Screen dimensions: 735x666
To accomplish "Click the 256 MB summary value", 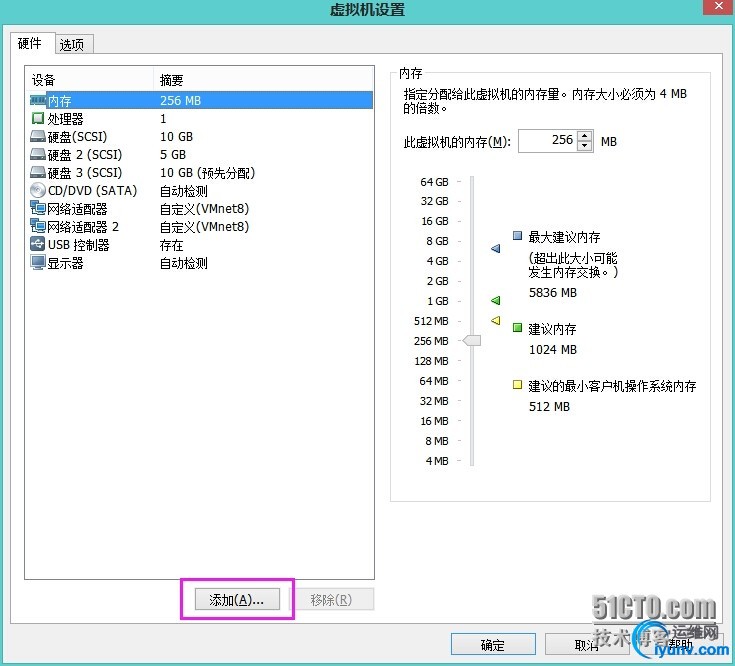I will pyautogui.click(x=180, y=100).
